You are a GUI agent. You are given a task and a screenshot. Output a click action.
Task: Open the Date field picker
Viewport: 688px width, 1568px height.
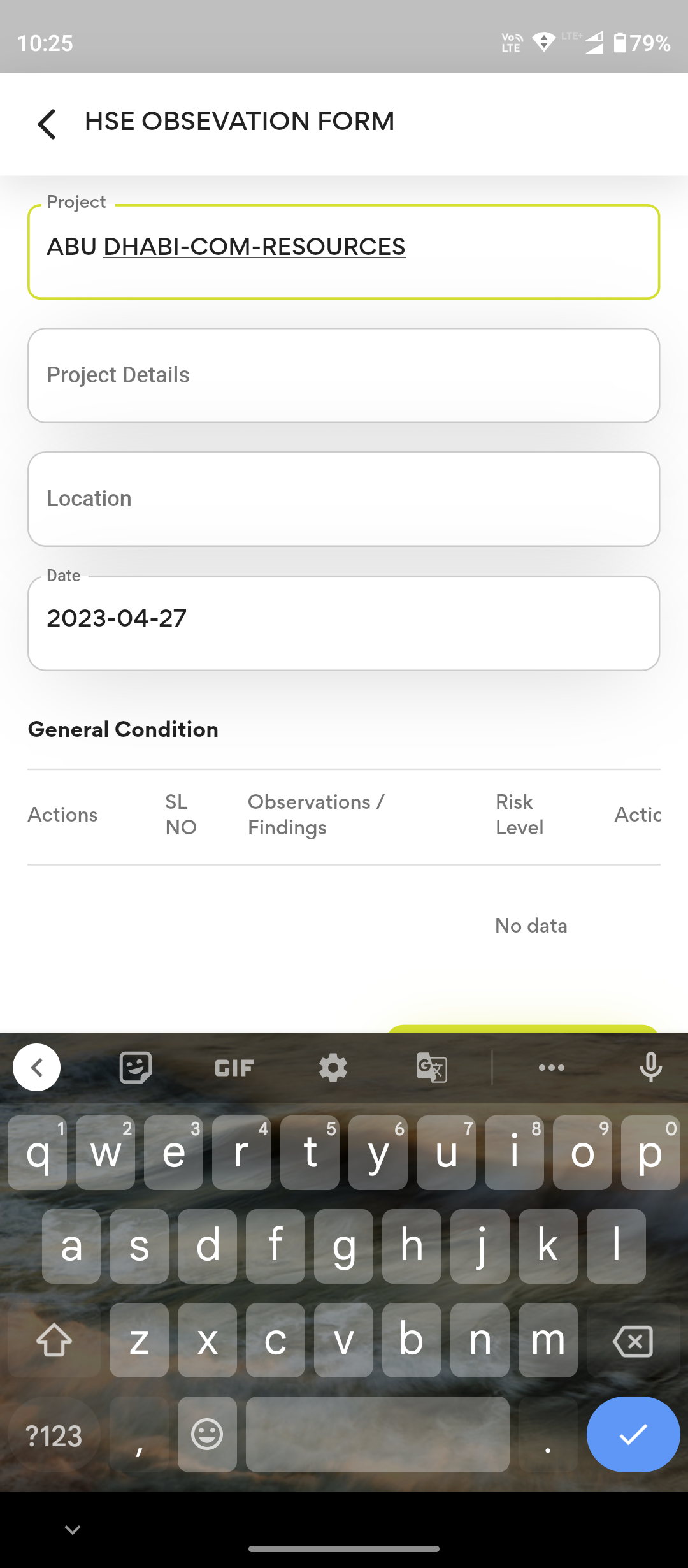coord(343,623)
